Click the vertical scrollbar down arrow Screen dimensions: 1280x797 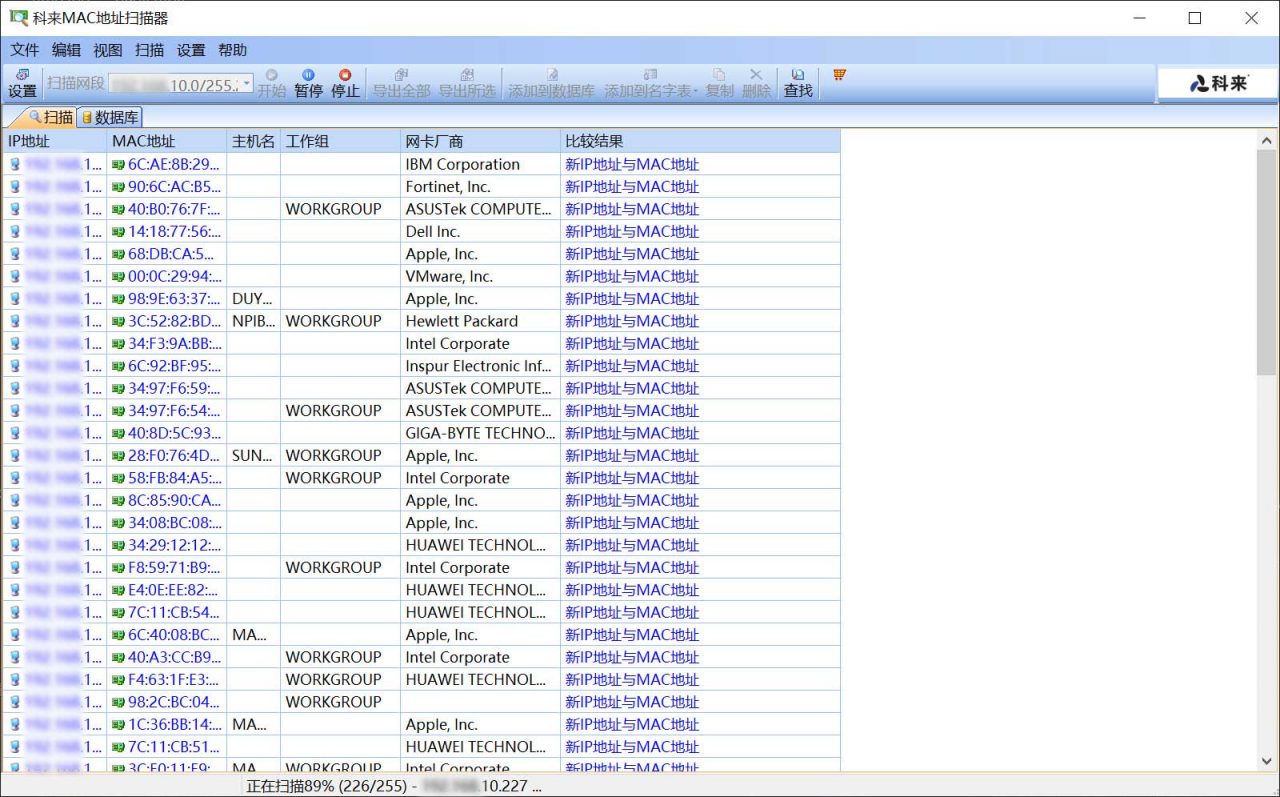[1266, 763]
